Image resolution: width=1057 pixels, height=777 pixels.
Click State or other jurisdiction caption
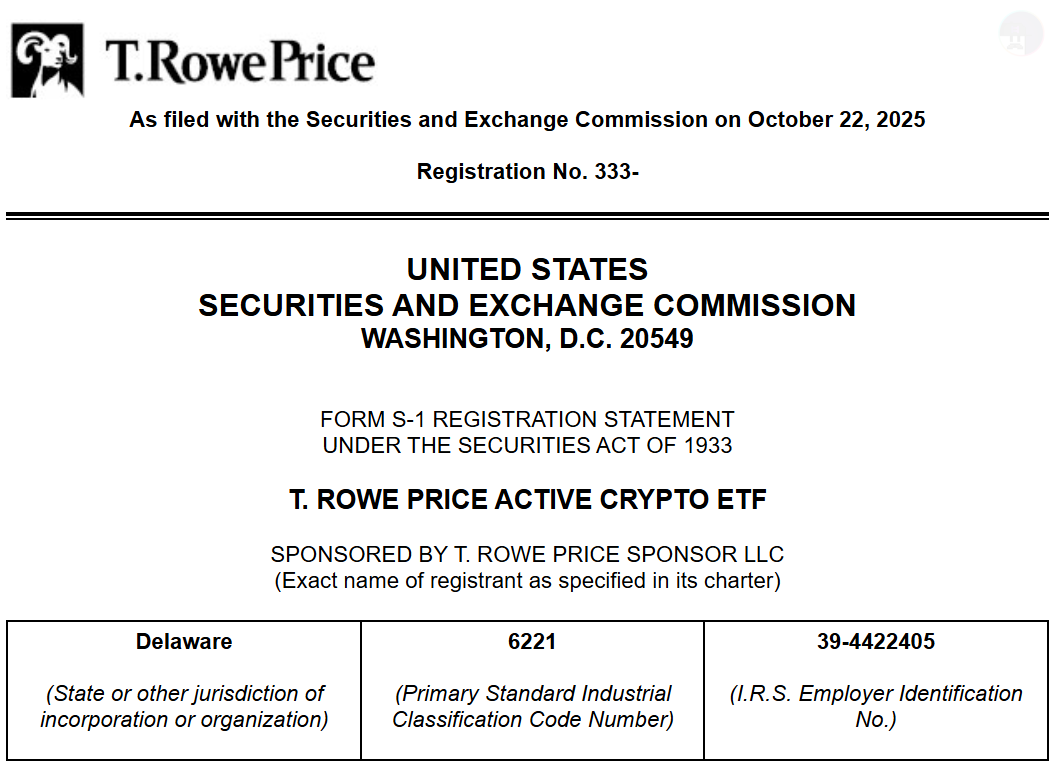[184, 706]
